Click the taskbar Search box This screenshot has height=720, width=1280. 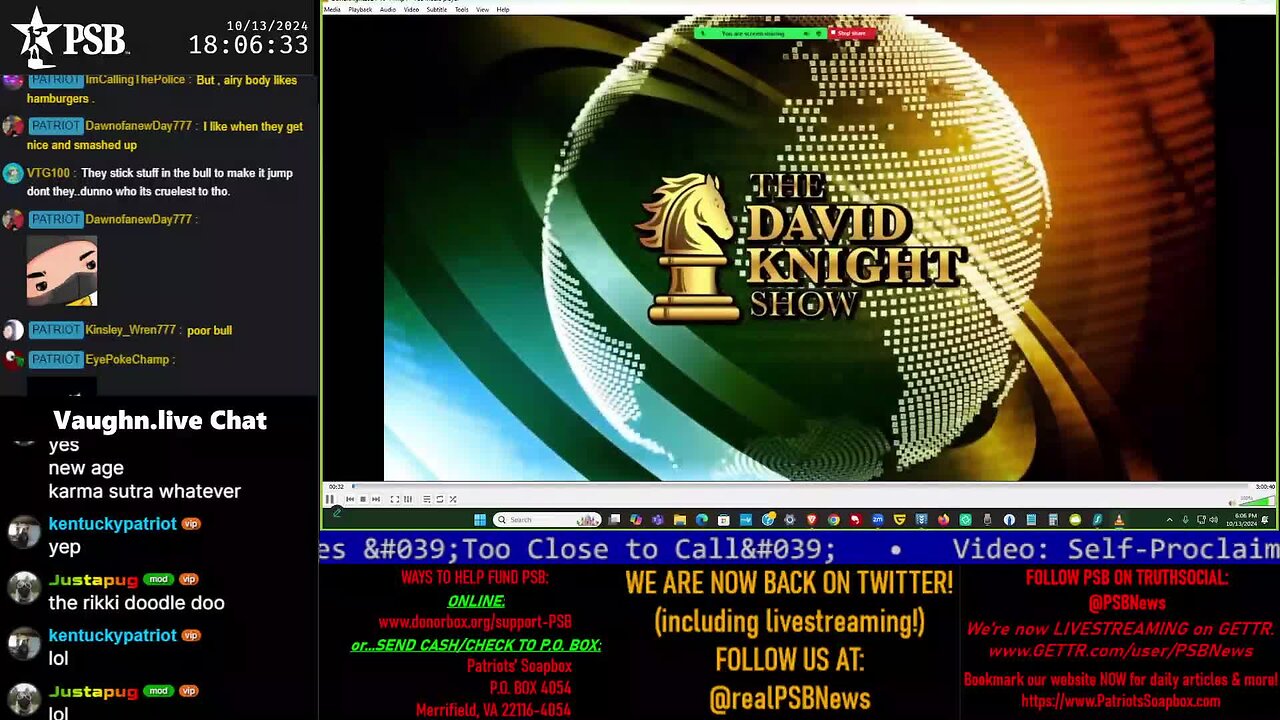coord(547,519)
